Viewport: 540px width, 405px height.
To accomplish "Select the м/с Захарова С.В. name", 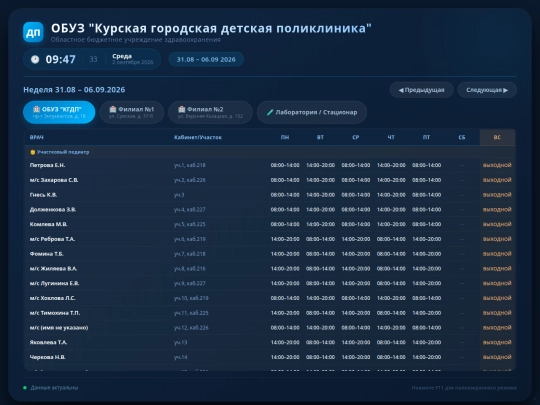I will click(54, 180).
